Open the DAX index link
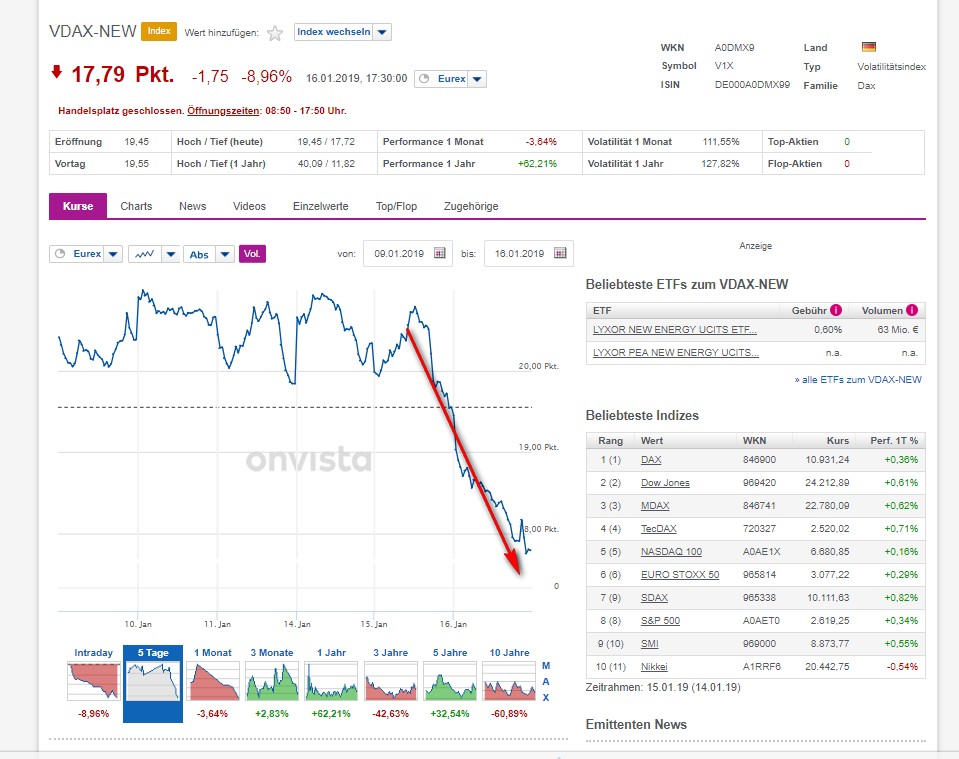This screenshot has height=759, width=959. 651,459
